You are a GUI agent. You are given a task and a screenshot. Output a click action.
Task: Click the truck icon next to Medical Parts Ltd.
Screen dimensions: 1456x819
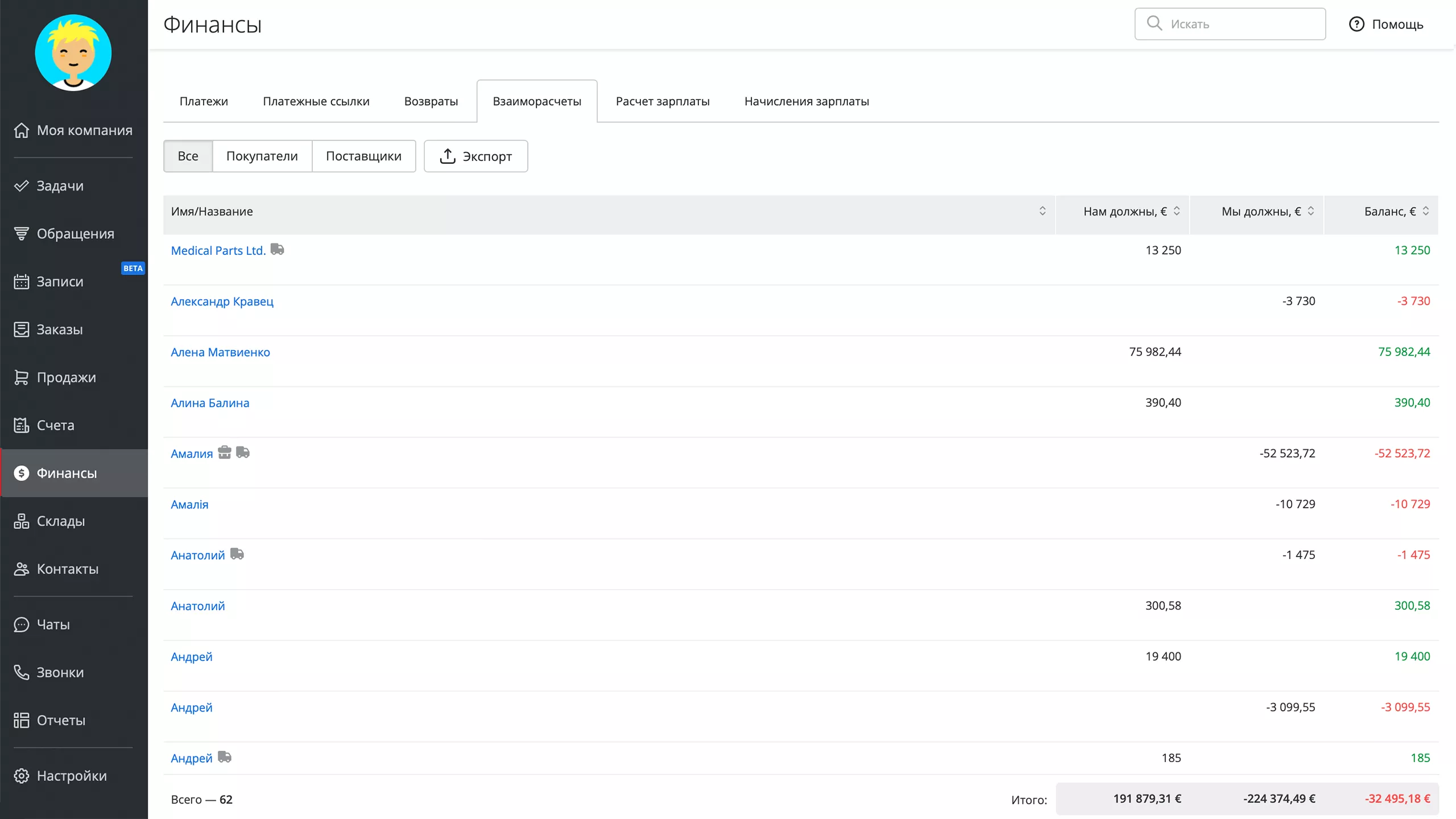(277, 250)
